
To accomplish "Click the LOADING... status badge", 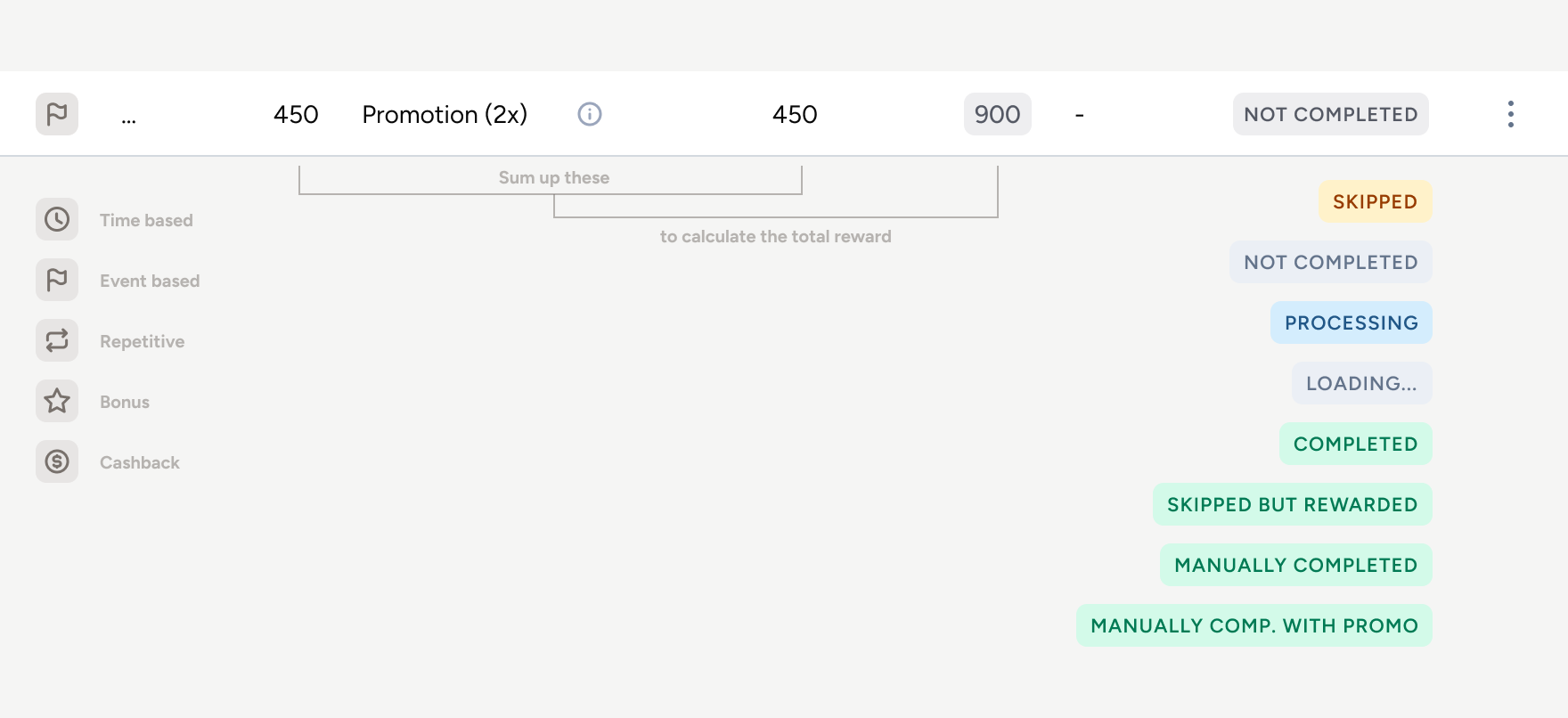I will 1362,383.
